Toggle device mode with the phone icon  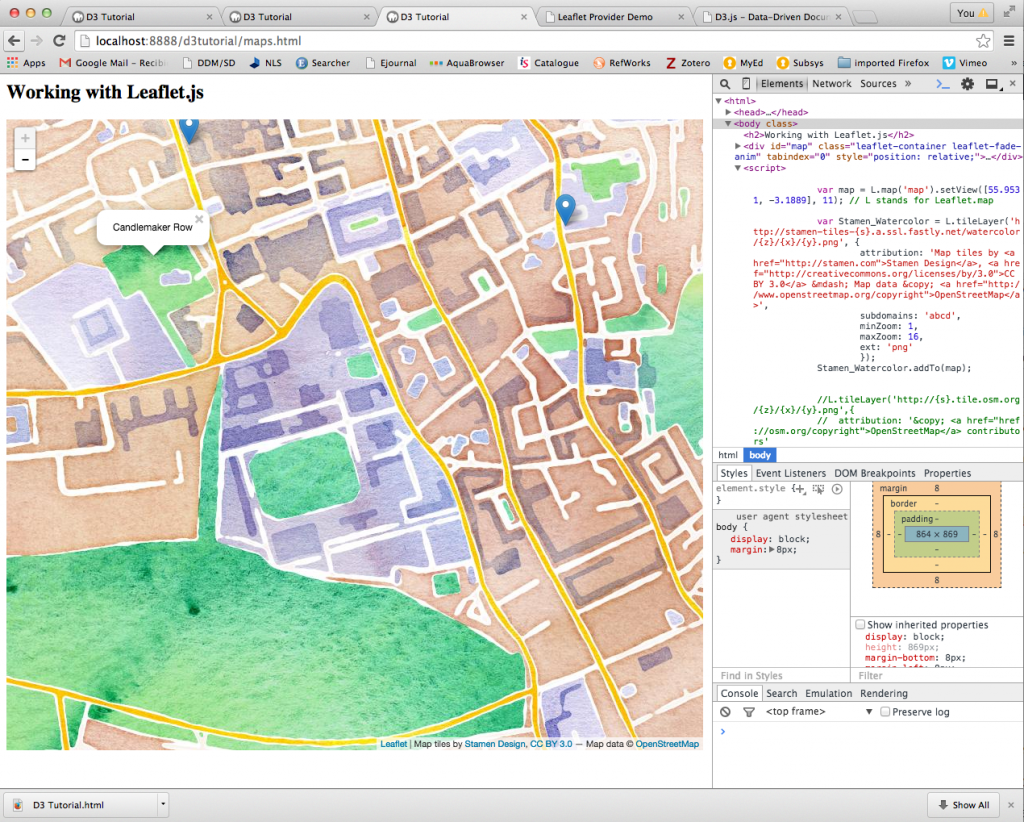pyautogui.click(x=746, y=84)
